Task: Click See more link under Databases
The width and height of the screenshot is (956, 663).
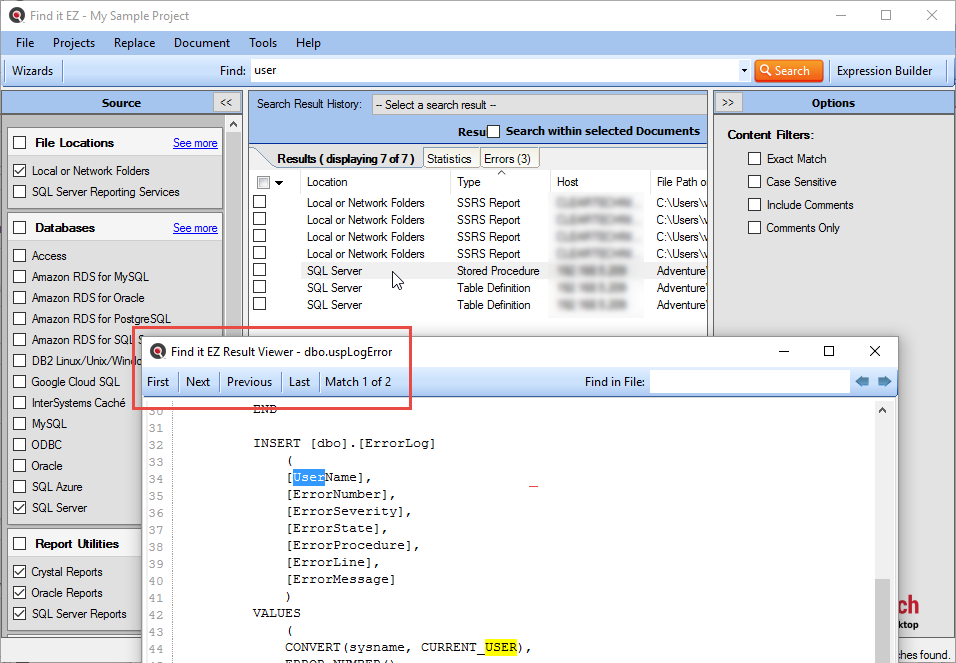Action: point(195,228)
